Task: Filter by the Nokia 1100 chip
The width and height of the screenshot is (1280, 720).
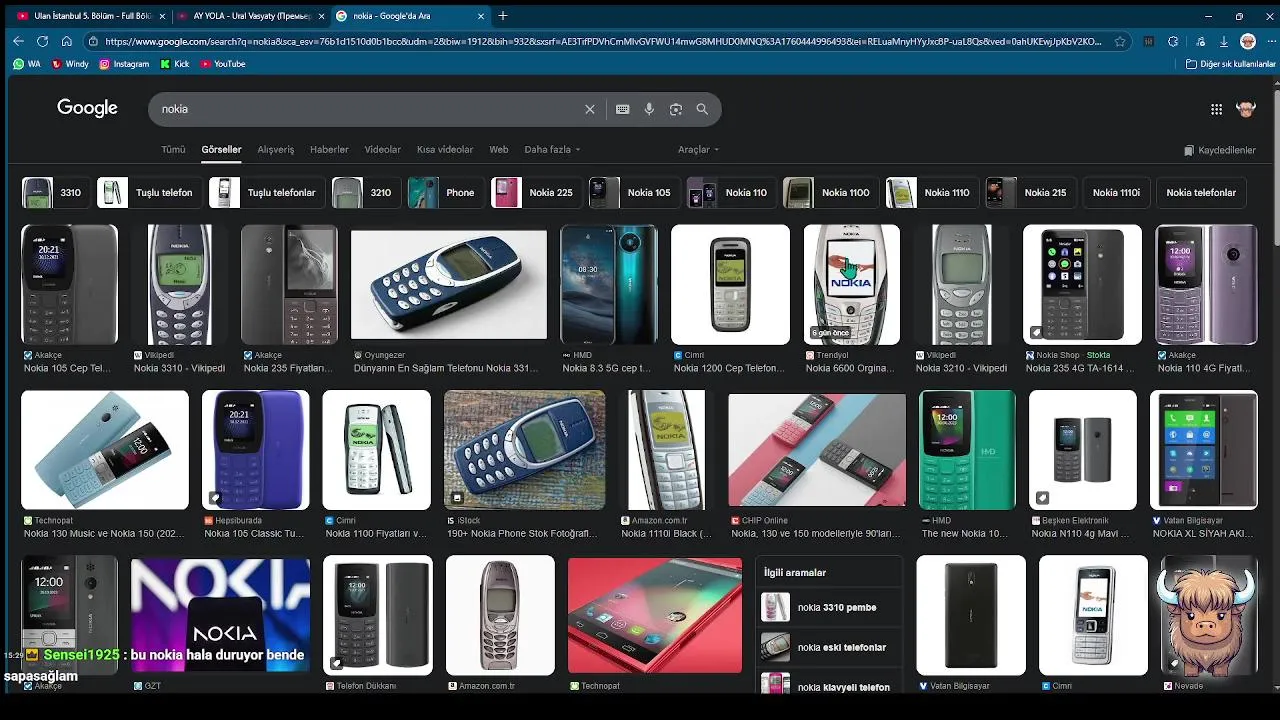Action: [x=830, y=193]
